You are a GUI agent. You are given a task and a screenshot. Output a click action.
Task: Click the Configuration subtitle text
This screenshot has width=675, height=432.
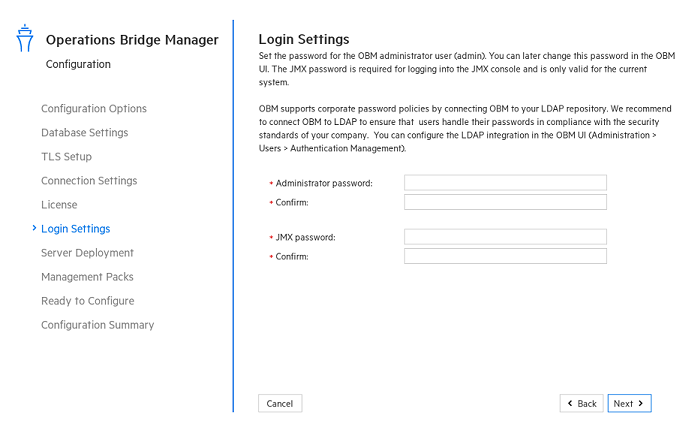(78, 65)
